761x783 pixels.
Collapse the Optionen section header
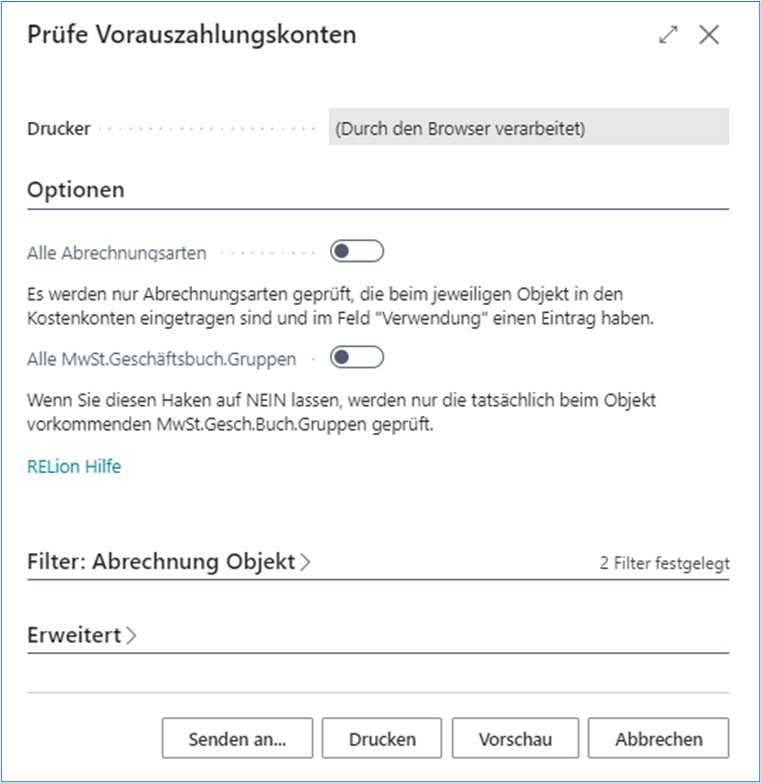(x=76, y=190)
